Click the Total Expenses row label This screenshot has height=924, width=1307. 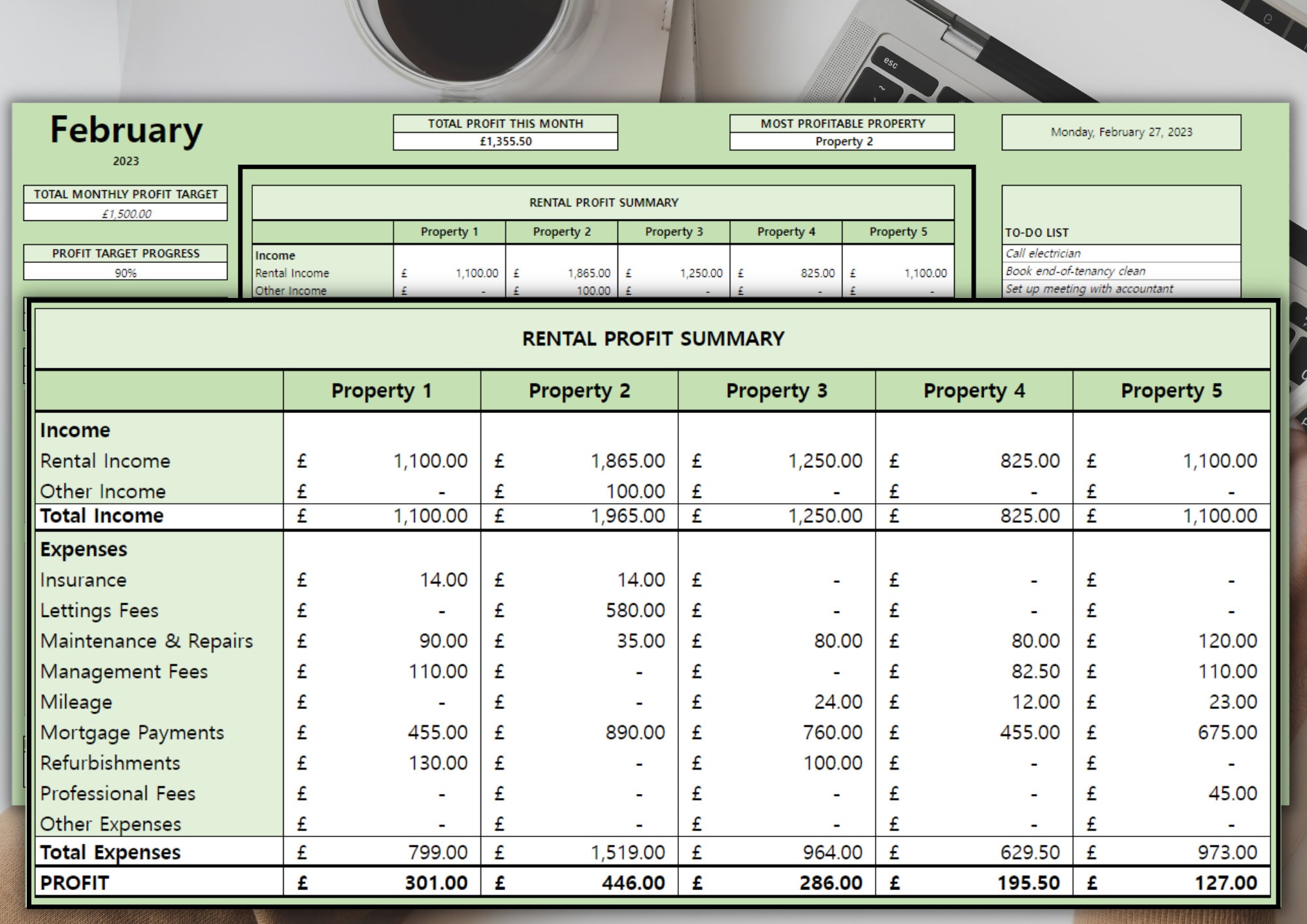(x=109, y=851)
